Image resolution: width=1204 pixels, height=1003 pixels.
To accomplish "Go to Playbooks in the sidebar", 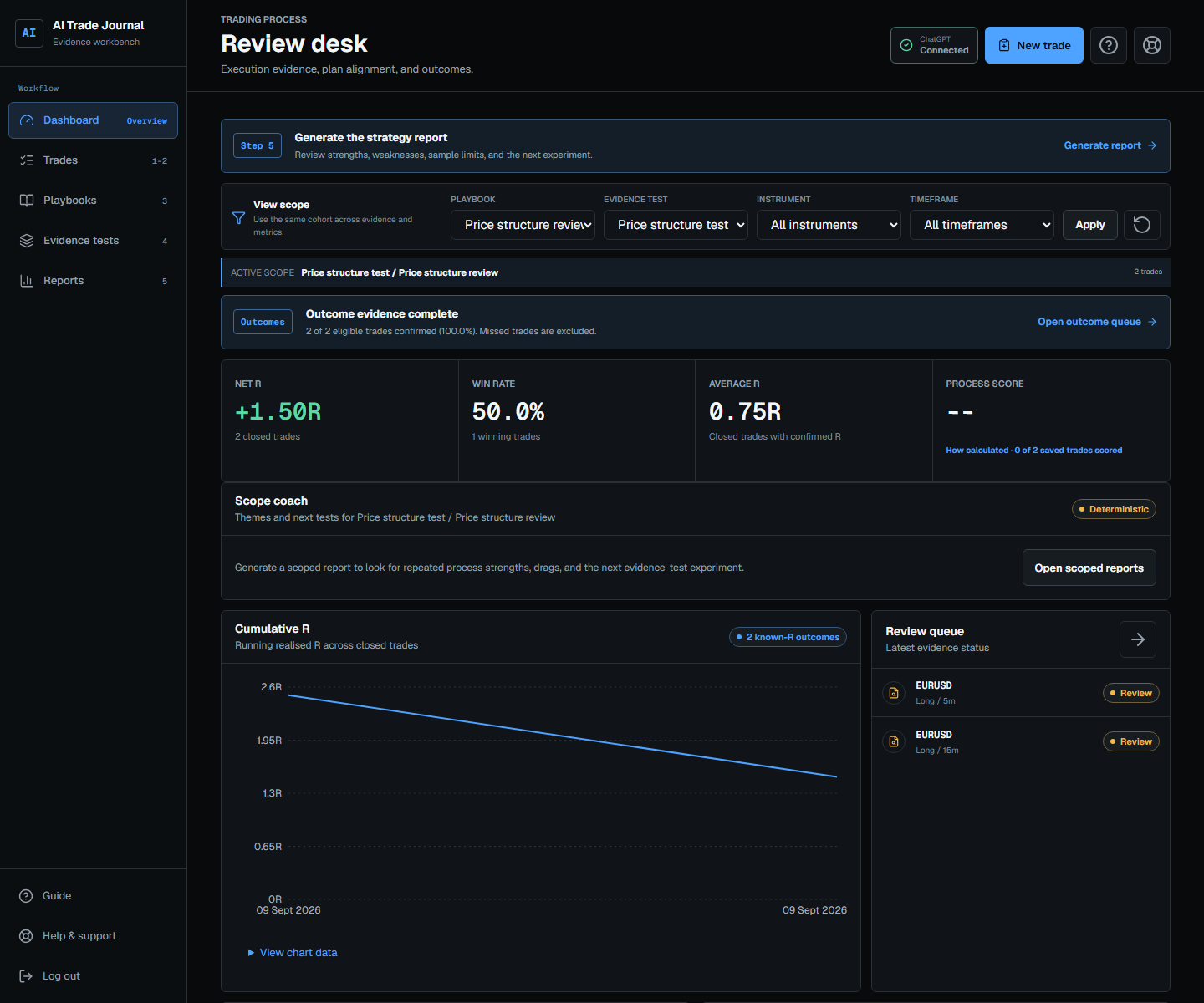I will [93, 201].
